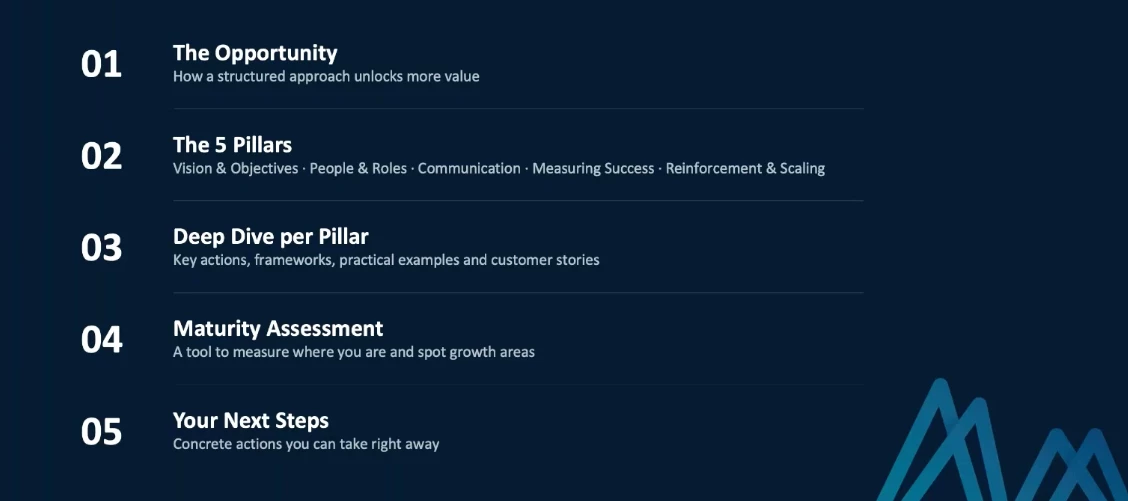Open the "Maturity Assessment" heading
The image size is (1128, 501).
(x=278, y=329)
